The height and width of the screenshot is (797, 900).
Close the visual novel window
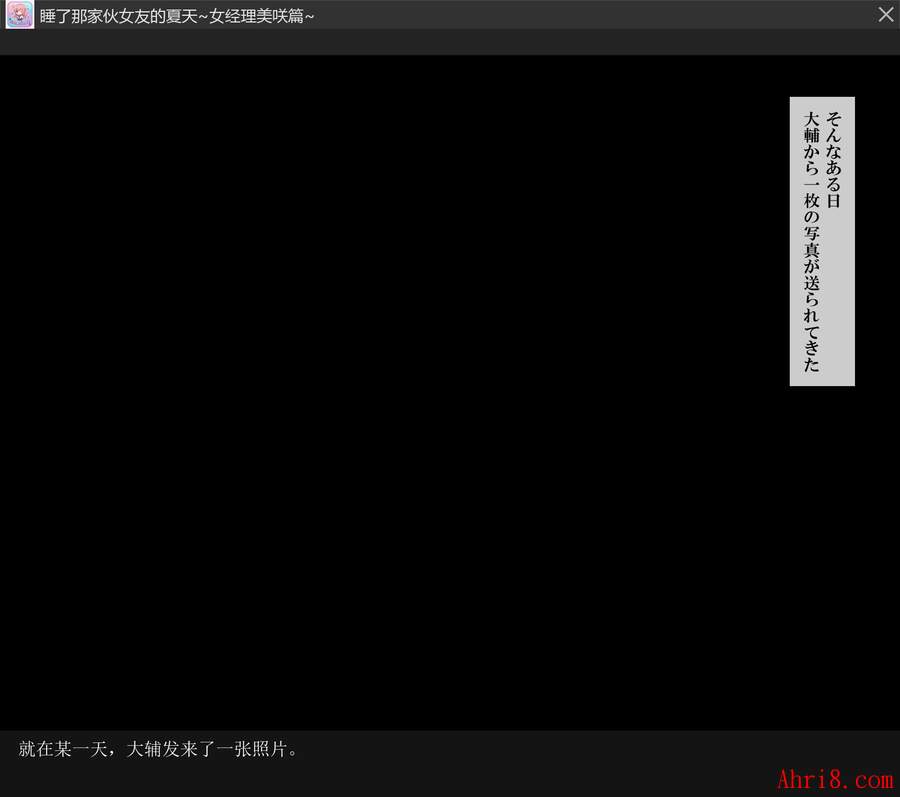point(885,15)
